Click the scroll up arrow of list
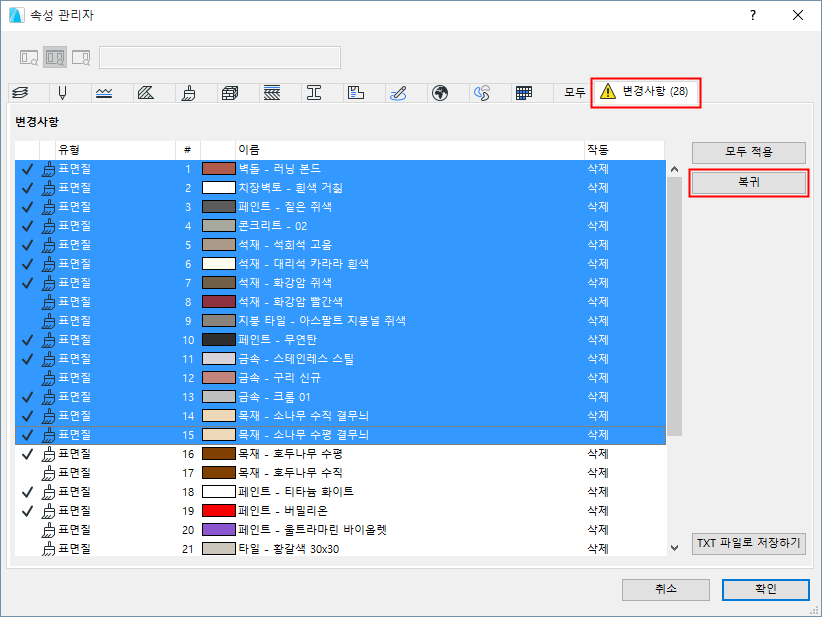The height and width of the screenshot is (617, 822). [675, 169]
